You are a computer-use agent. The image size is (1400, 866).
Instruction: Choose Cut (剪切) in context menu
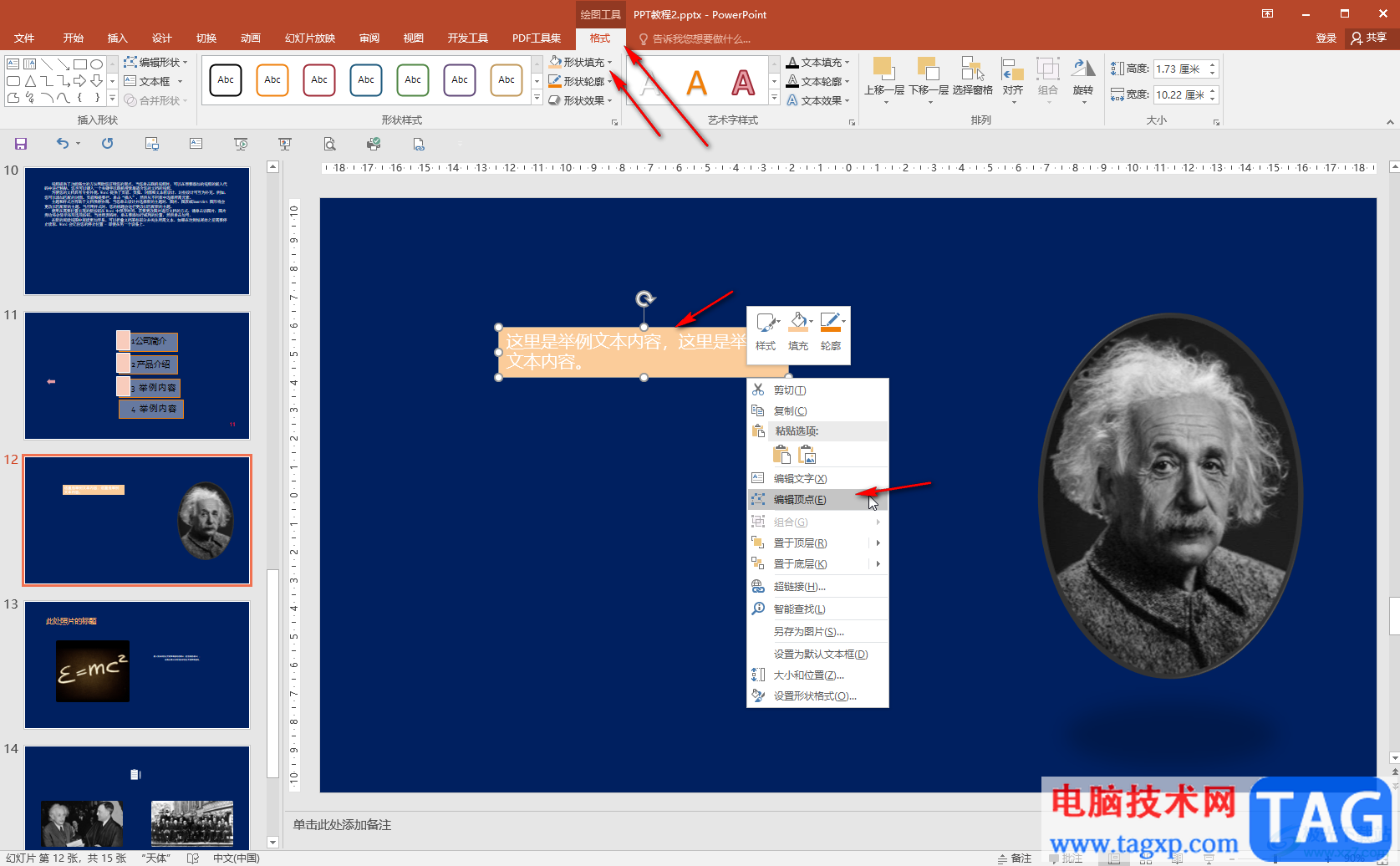coord(817,390)
